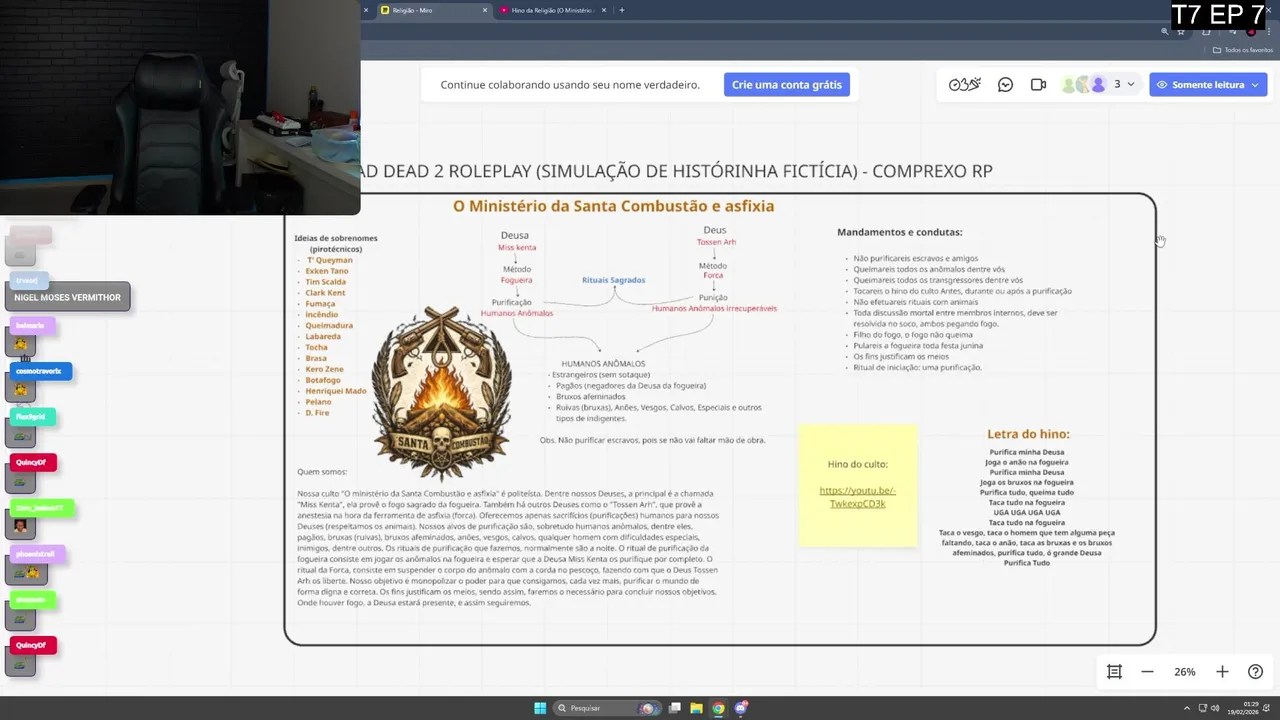Click the Forca method label
The height and width of the screenshot is (720, 1280).
click(712, 275)
